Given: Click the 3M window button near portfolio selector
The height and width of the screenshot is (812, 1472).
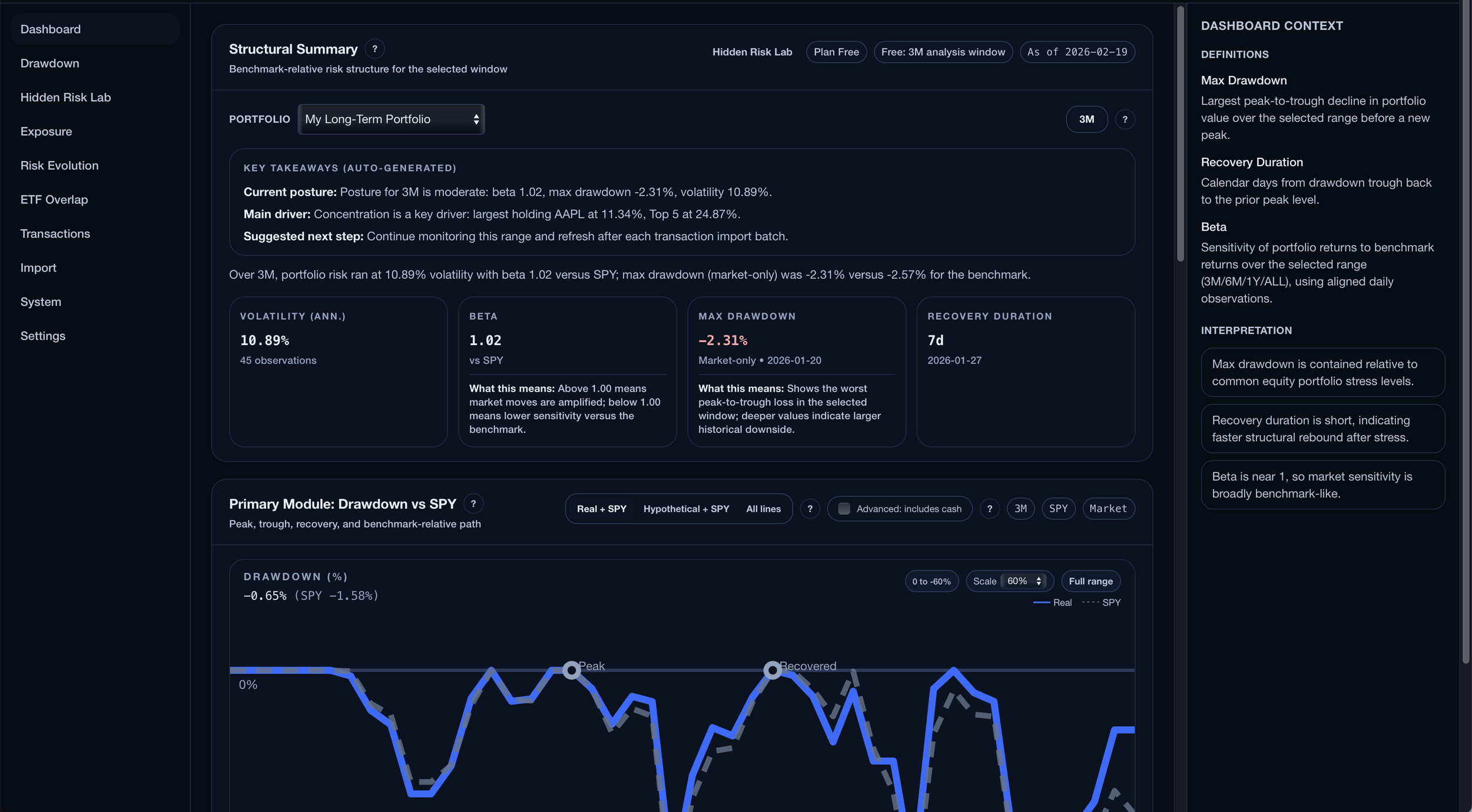Looking at the screenshot, I should pos(1086,120).
